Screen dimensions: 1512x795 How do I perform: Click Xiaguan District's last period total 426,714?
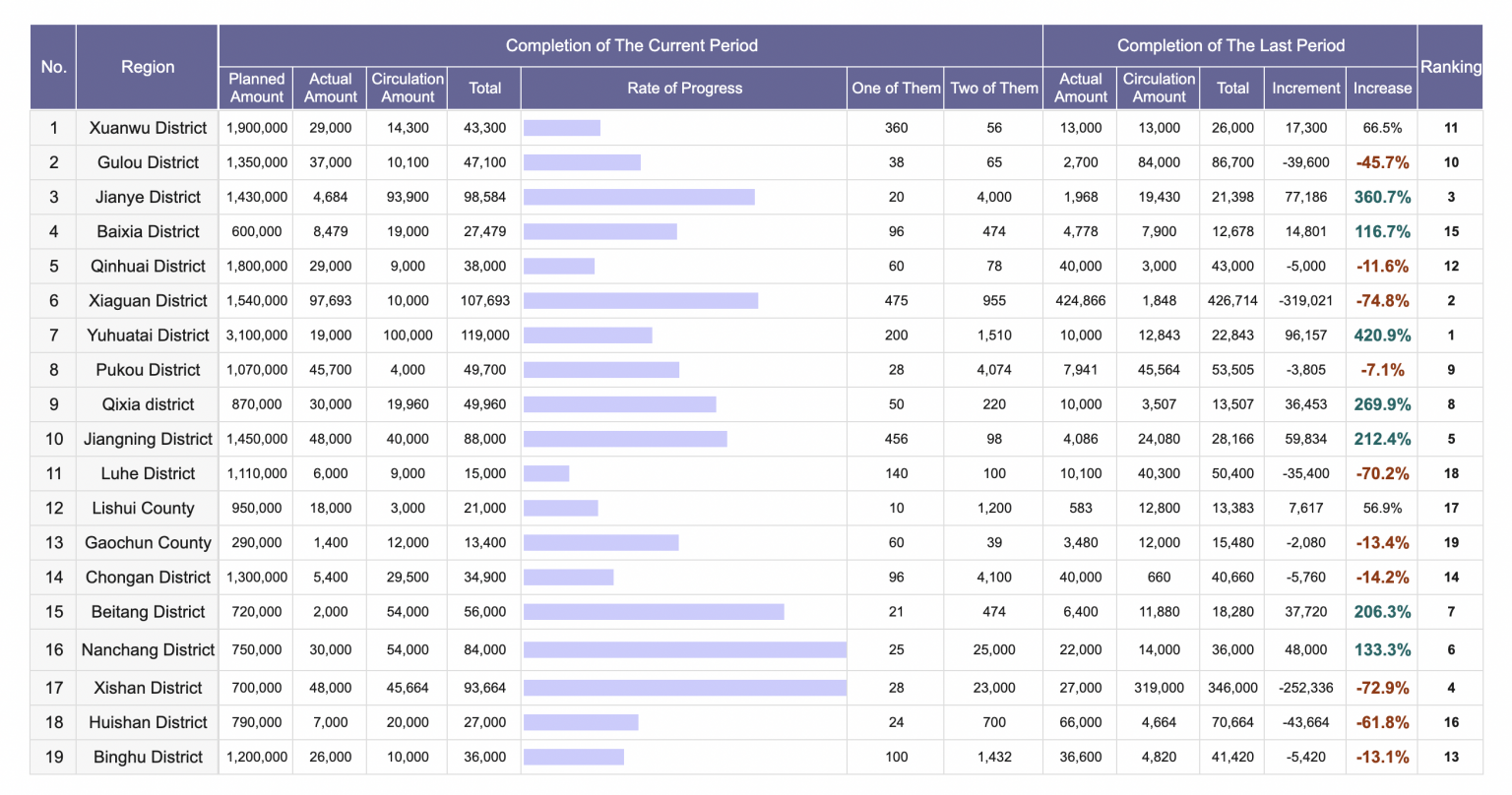pos(1231,300)
